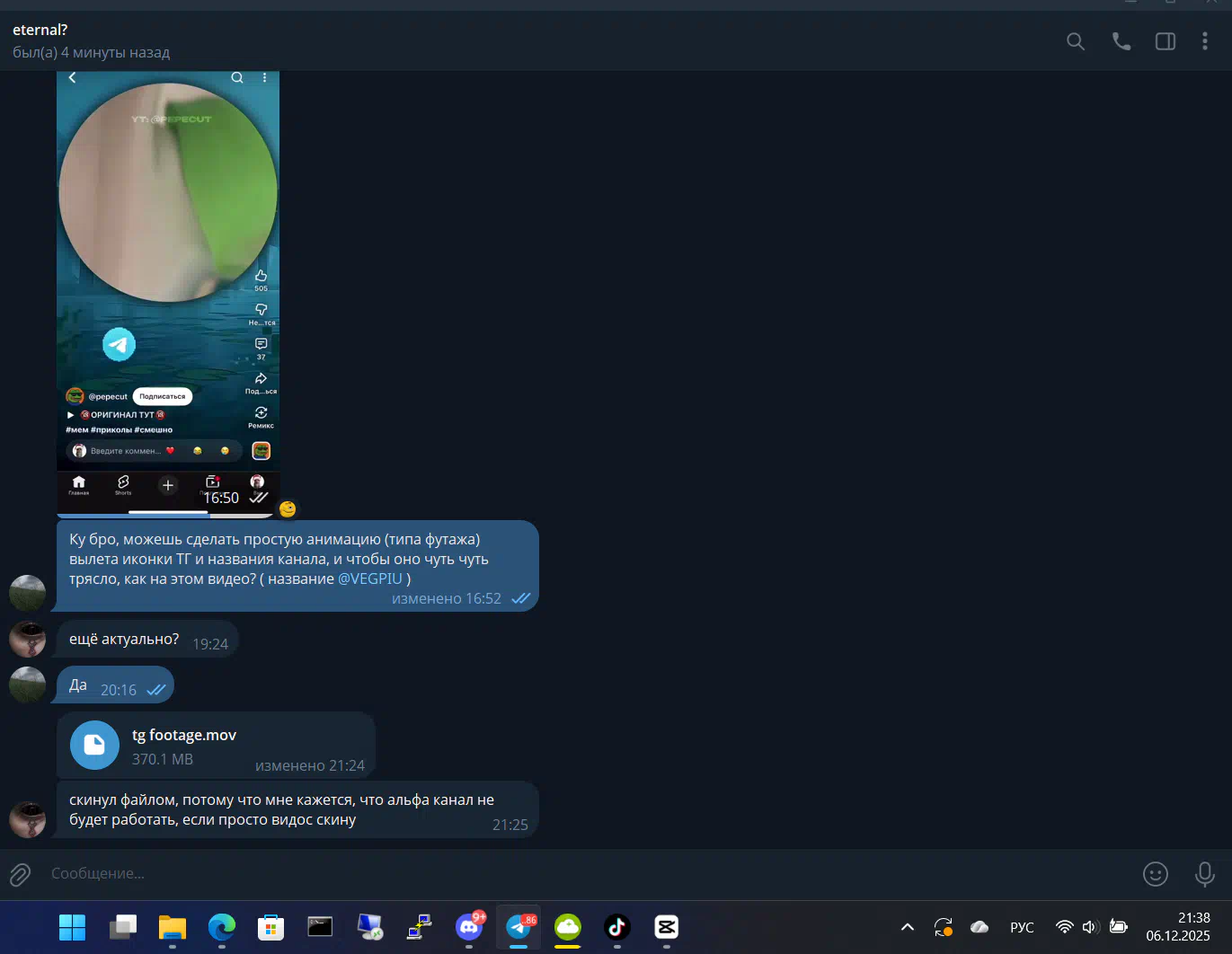Open the clock and date 06.12.2025
The width and height of the screenshot is (1232, 954).
[1178, 927]
